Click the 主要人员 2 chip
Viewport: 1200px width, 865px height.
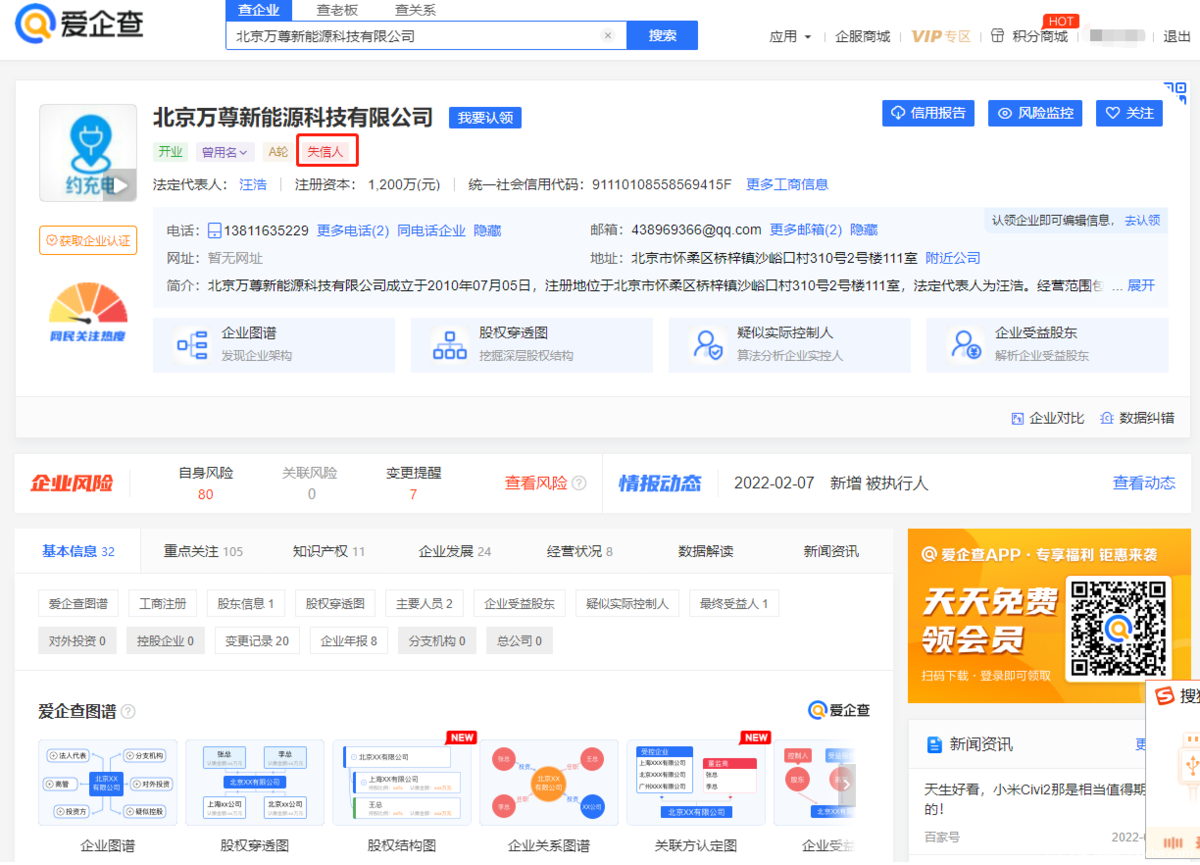[x=424, y=603]
